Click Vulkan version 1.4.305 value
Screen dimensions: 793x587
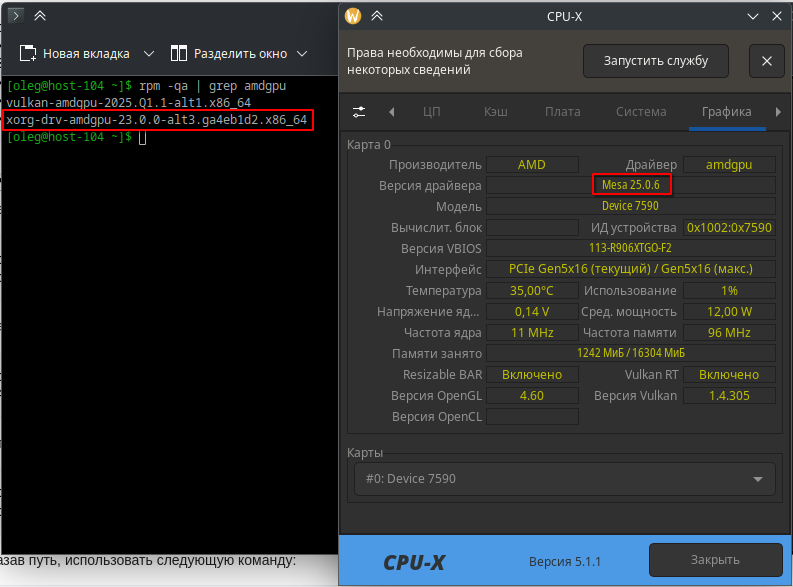click(729, 395)
